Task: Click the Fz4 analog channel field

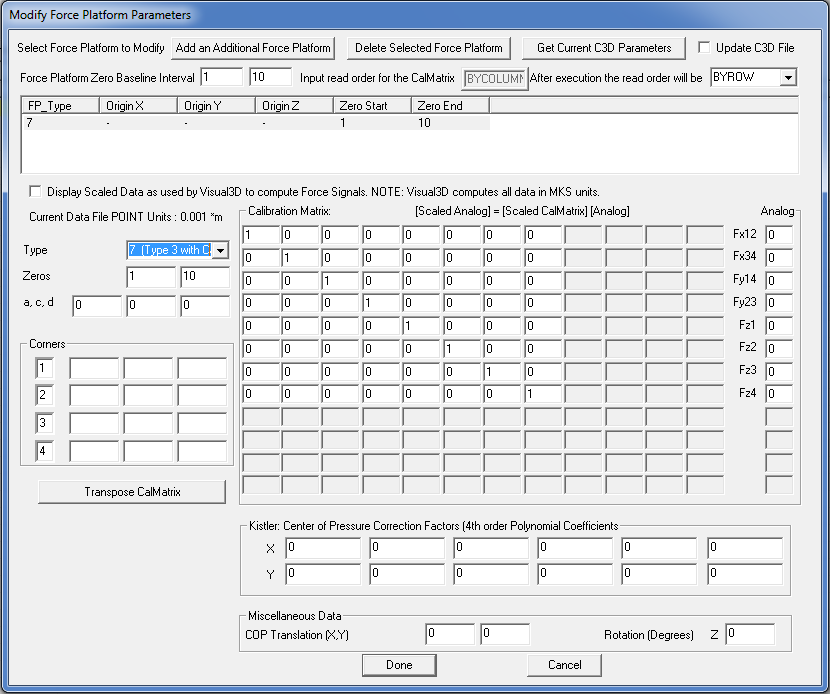Action: (x=779, y=394)
